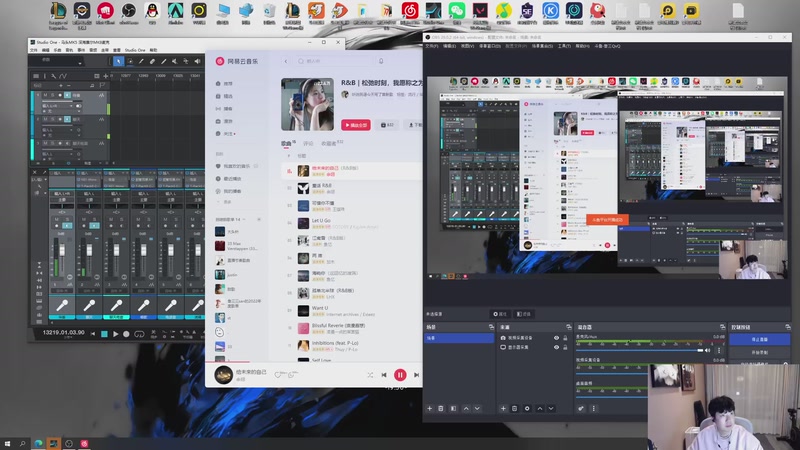Play the song 'Let U Go'

(x=321, y=220)
